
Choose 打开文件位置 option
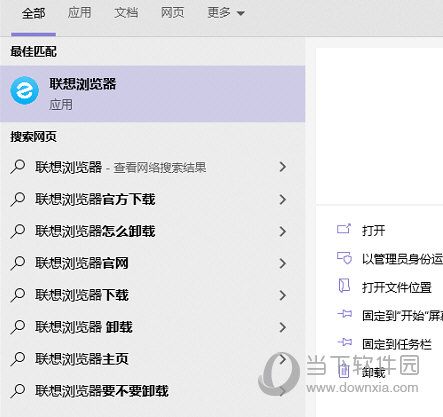pyautogui.click(x=397, y=287)
